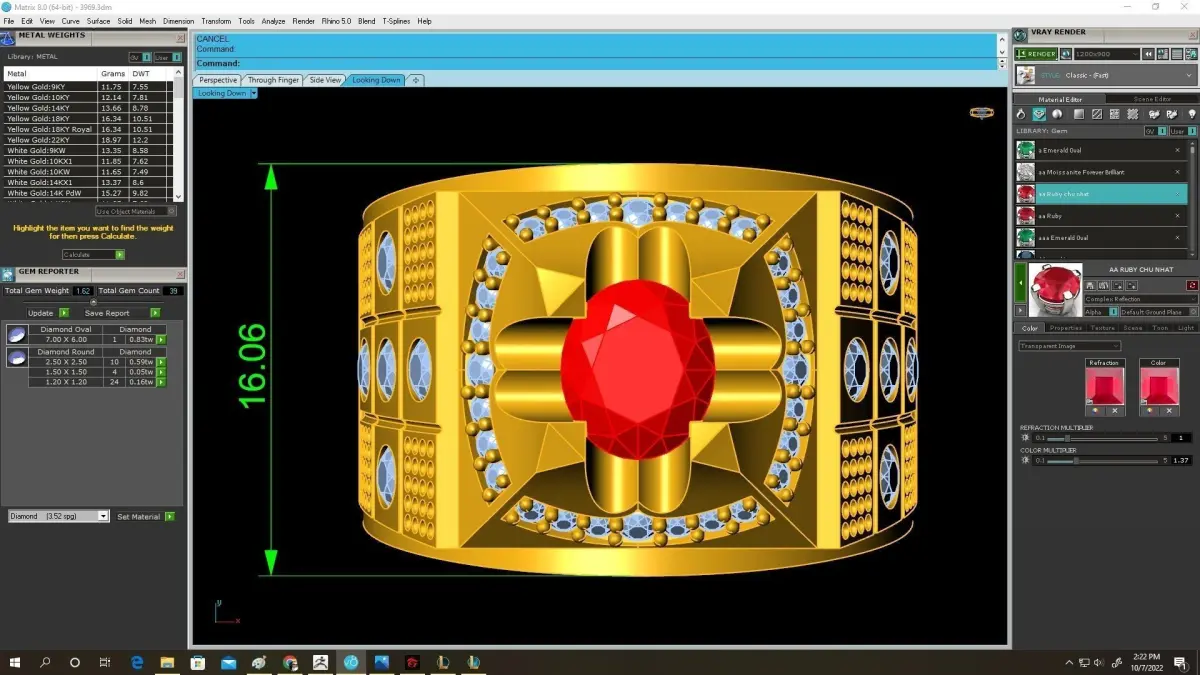Choose aa Moissanite Forever Brilliant material

coord(1101,172)
